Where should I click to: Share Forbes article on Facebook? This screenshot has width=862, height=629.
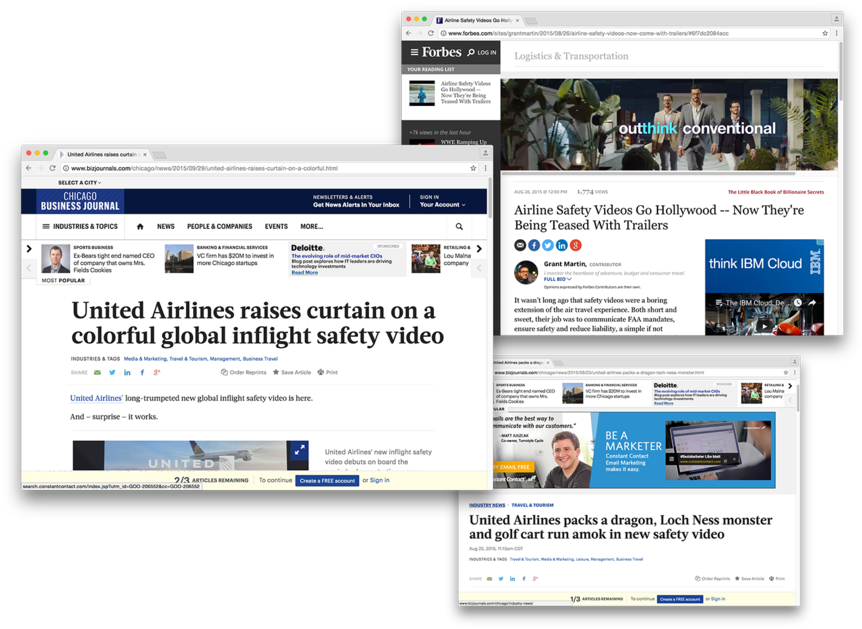534,245
